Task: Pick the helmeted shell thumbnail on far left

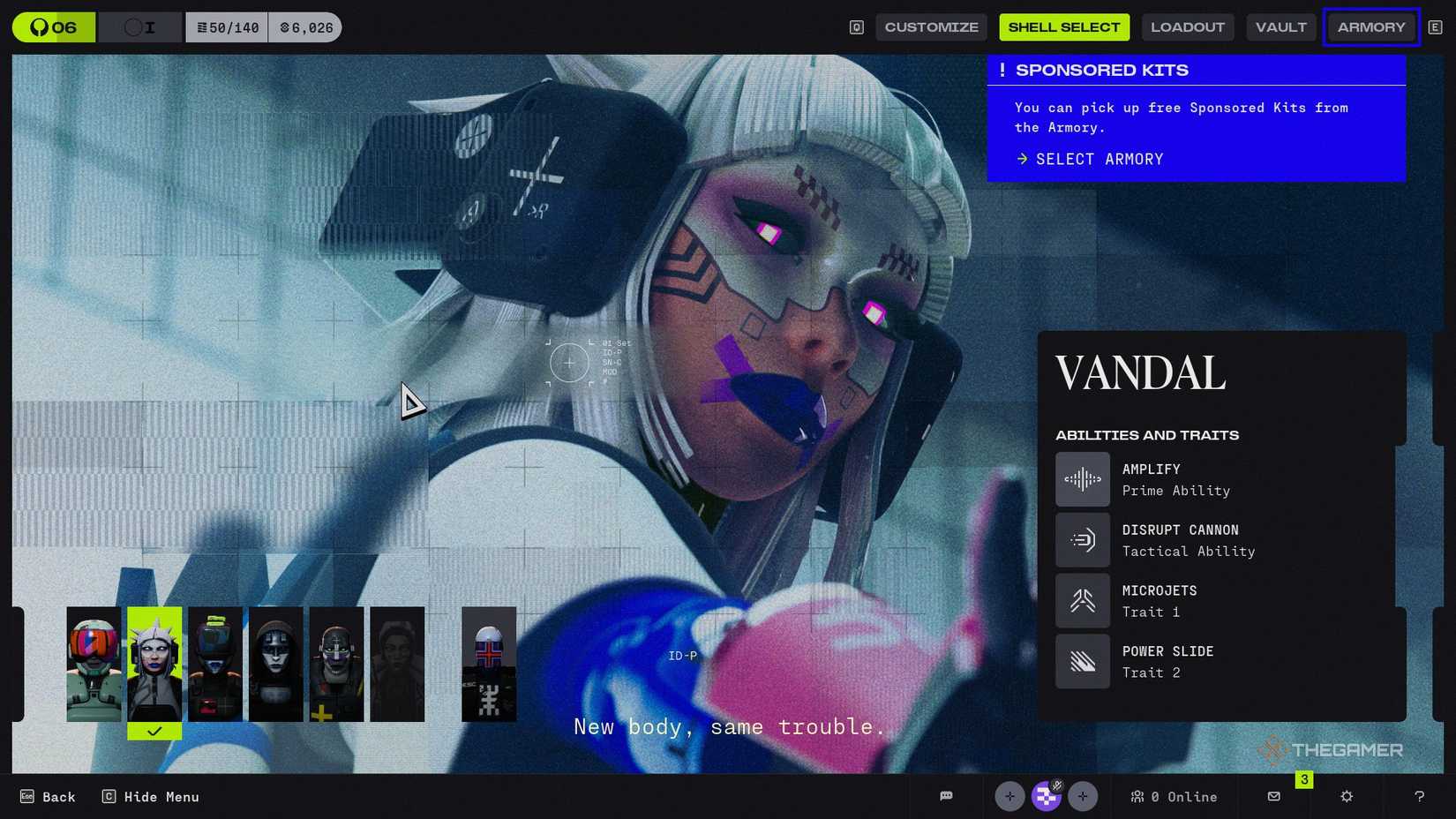Action: click(94, 664)
